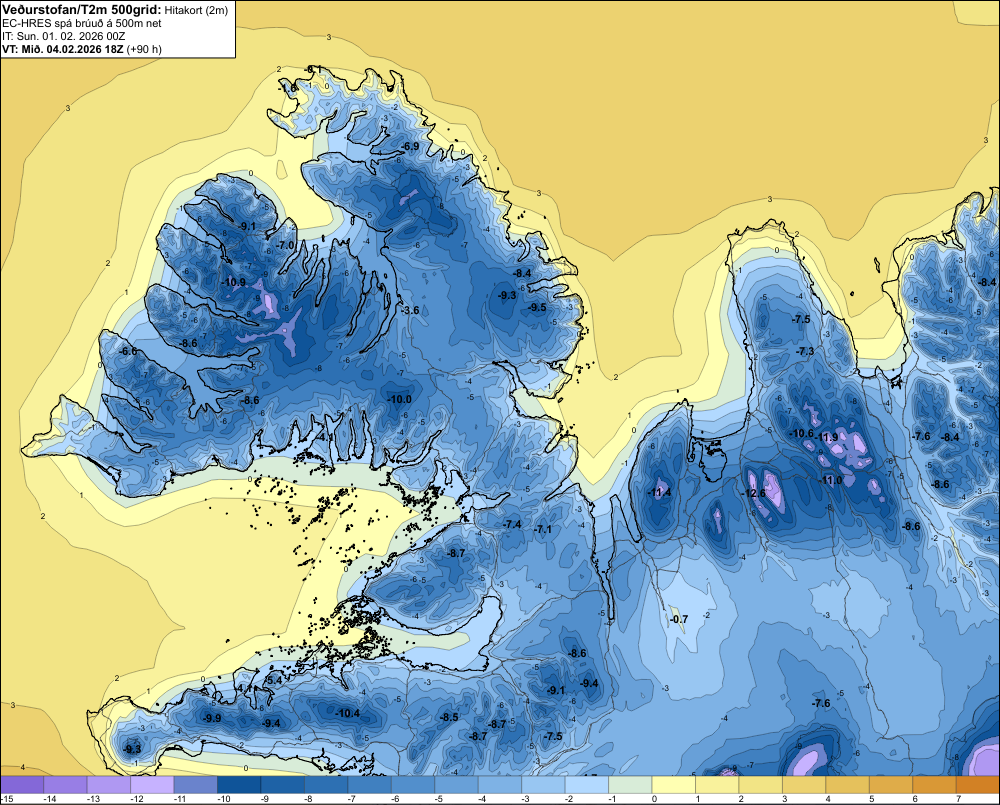Click the legend swatch between 6 and 7
The image size is (1000, 805).
(x=934, y=784)
